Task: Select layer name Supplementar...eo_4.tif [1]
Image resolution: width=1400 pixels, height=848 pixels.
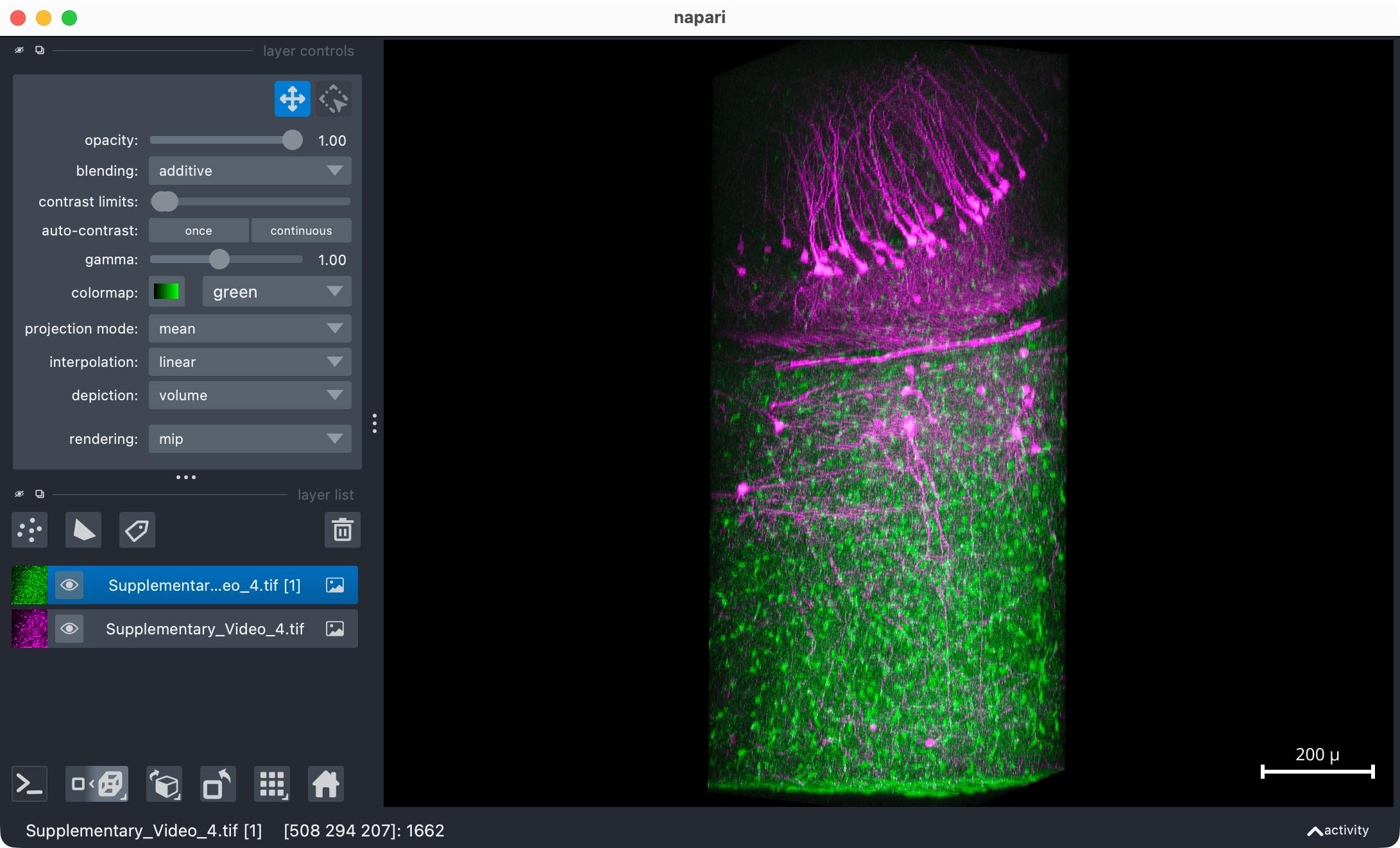Action: tap(204, 585)
